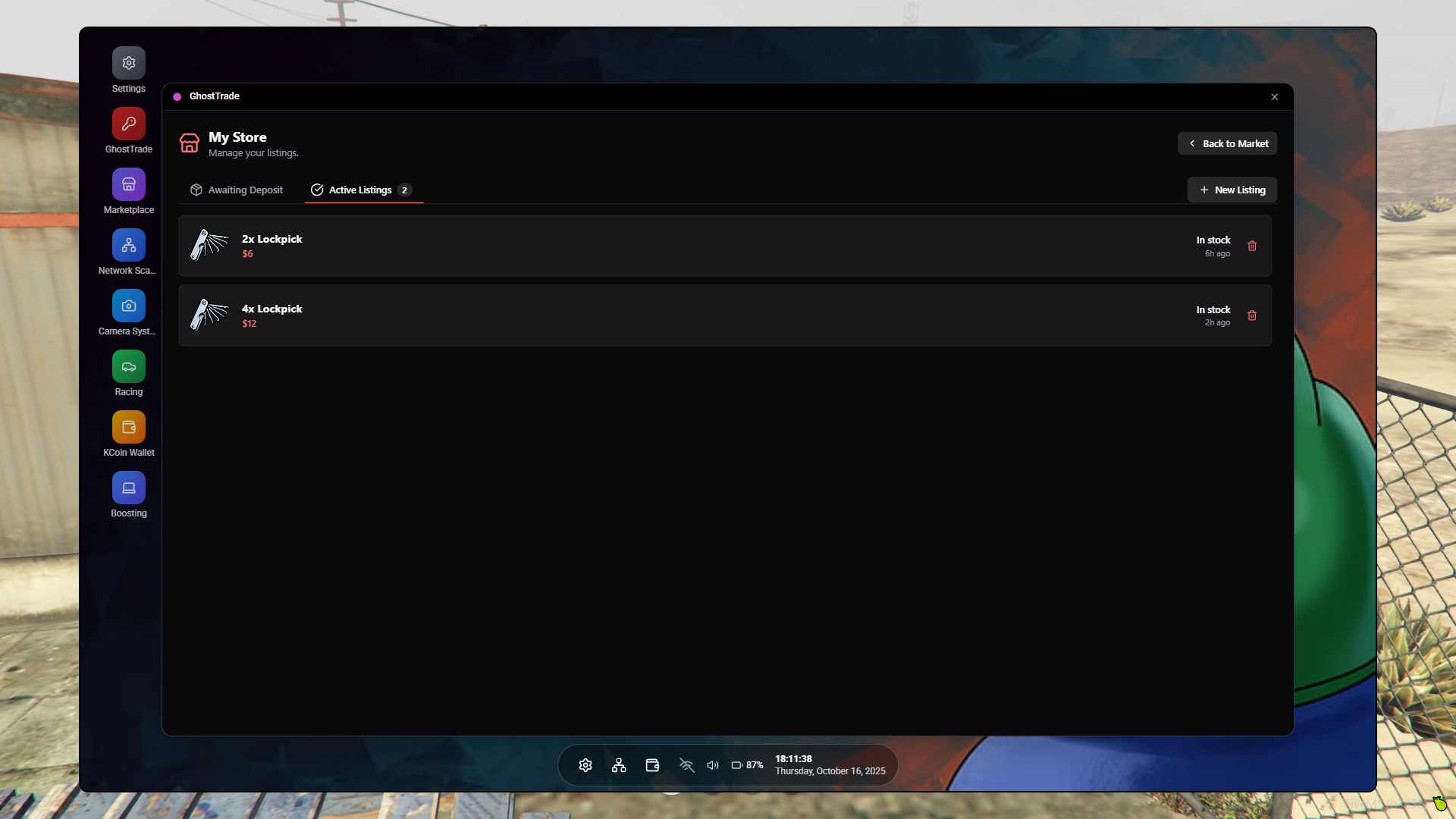Launch the Boosting app

pyautogui.click(x=129, y=488)
